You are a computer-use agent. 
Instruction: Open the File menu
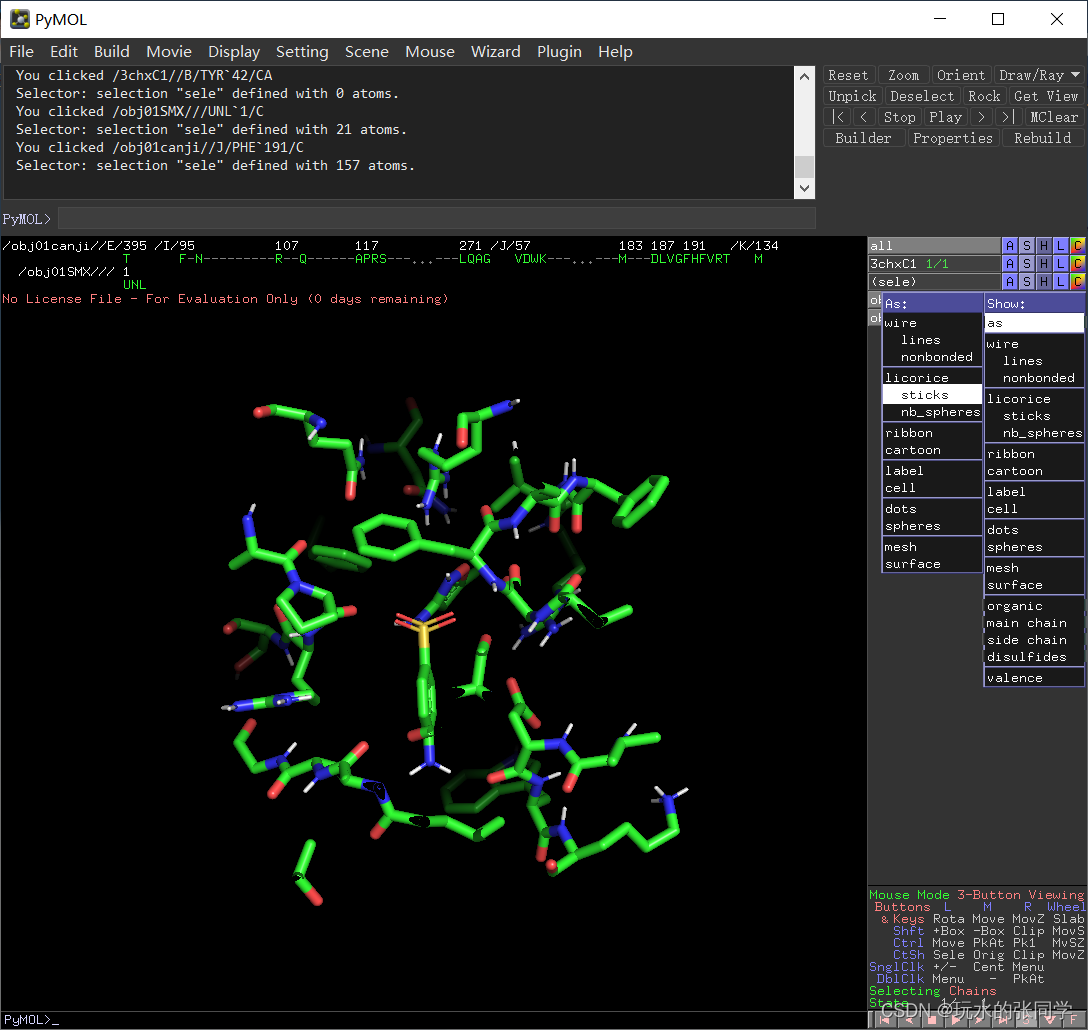(22, 52)
